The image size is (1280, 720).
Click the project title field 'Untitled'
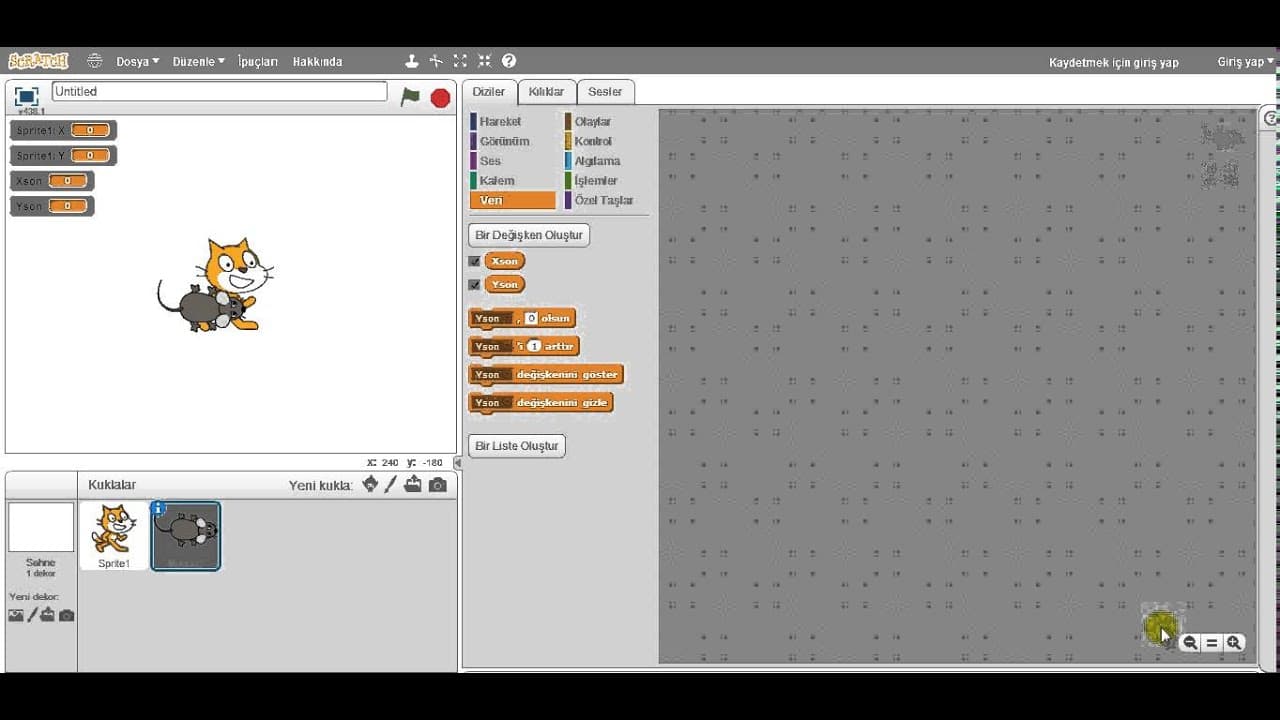pos(219,91)
